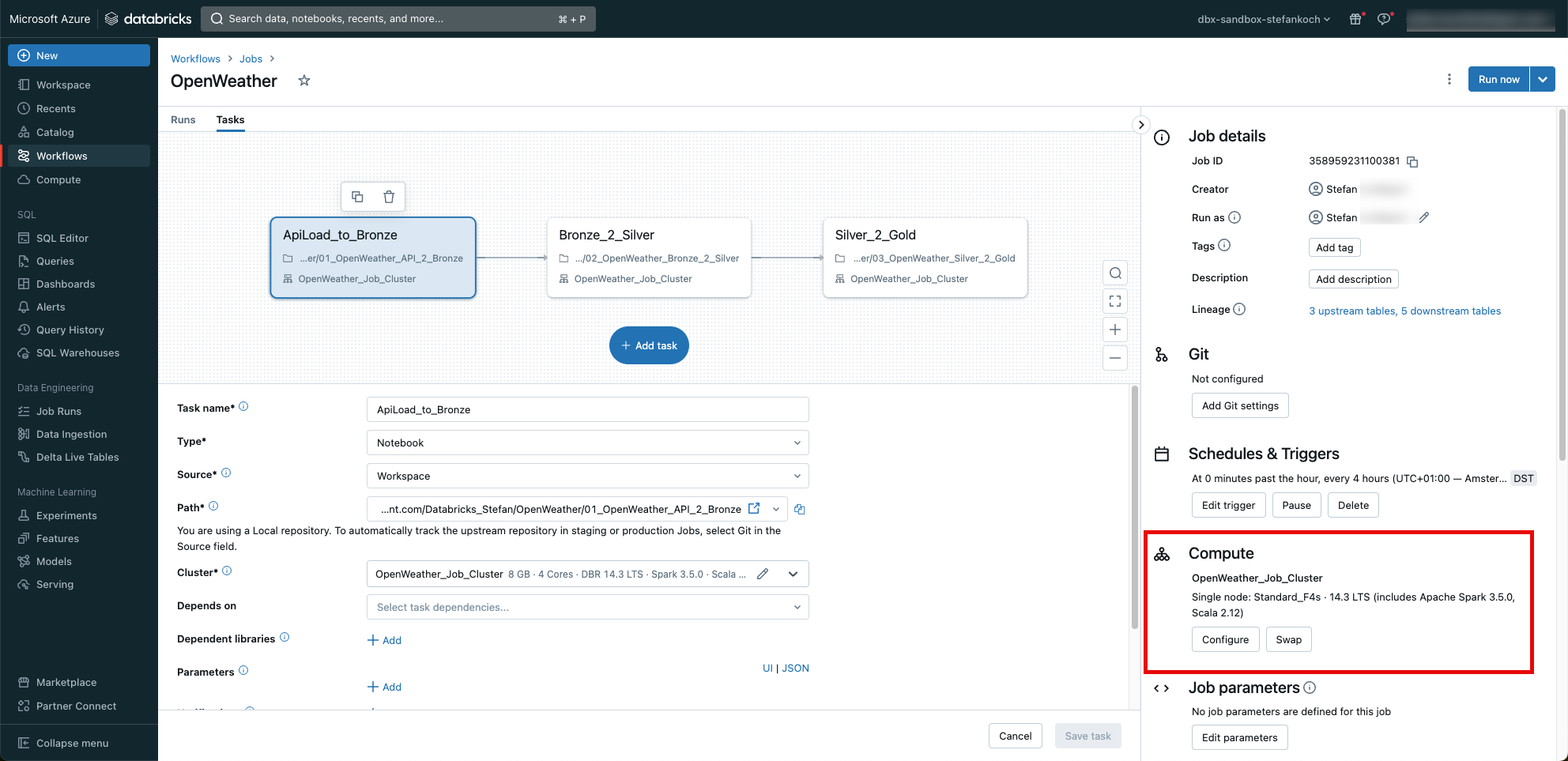Viewport: 1568px width, 761px height.
Task: Open notebook path in new tab
Action: tap(754, 509)
